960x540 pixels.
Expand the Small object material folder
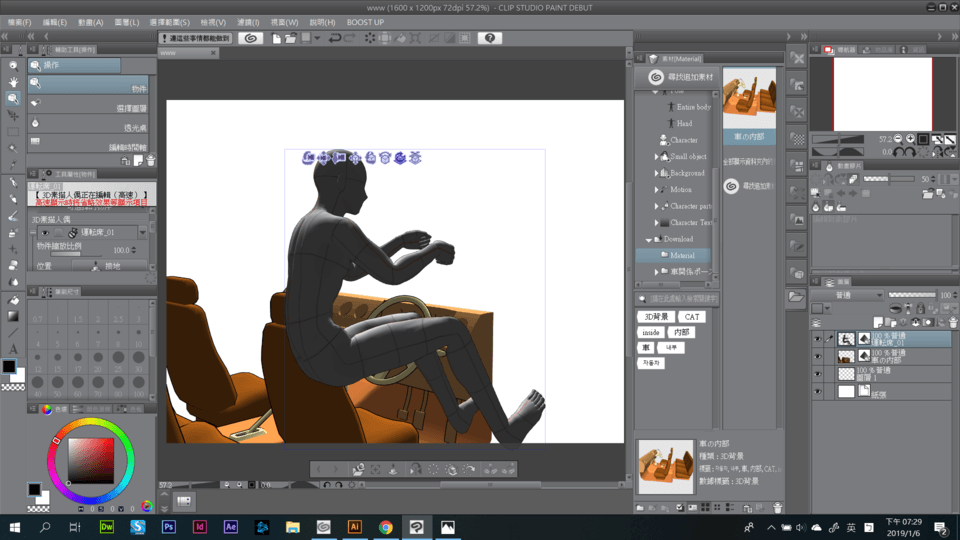tap(657, 157)
